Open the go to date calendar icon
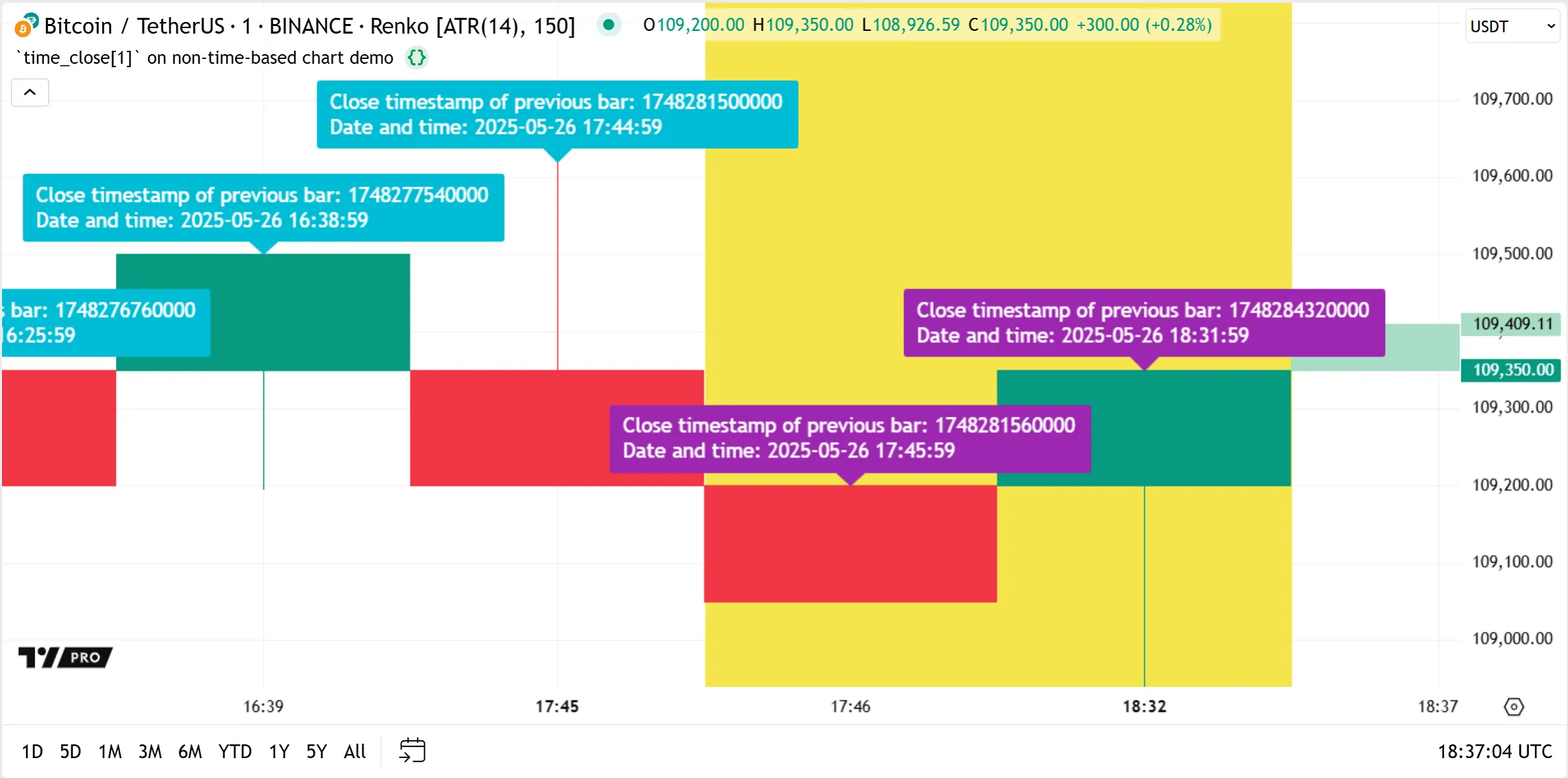Viewport: 1568px width, 778px height. [x=412, y=751]
